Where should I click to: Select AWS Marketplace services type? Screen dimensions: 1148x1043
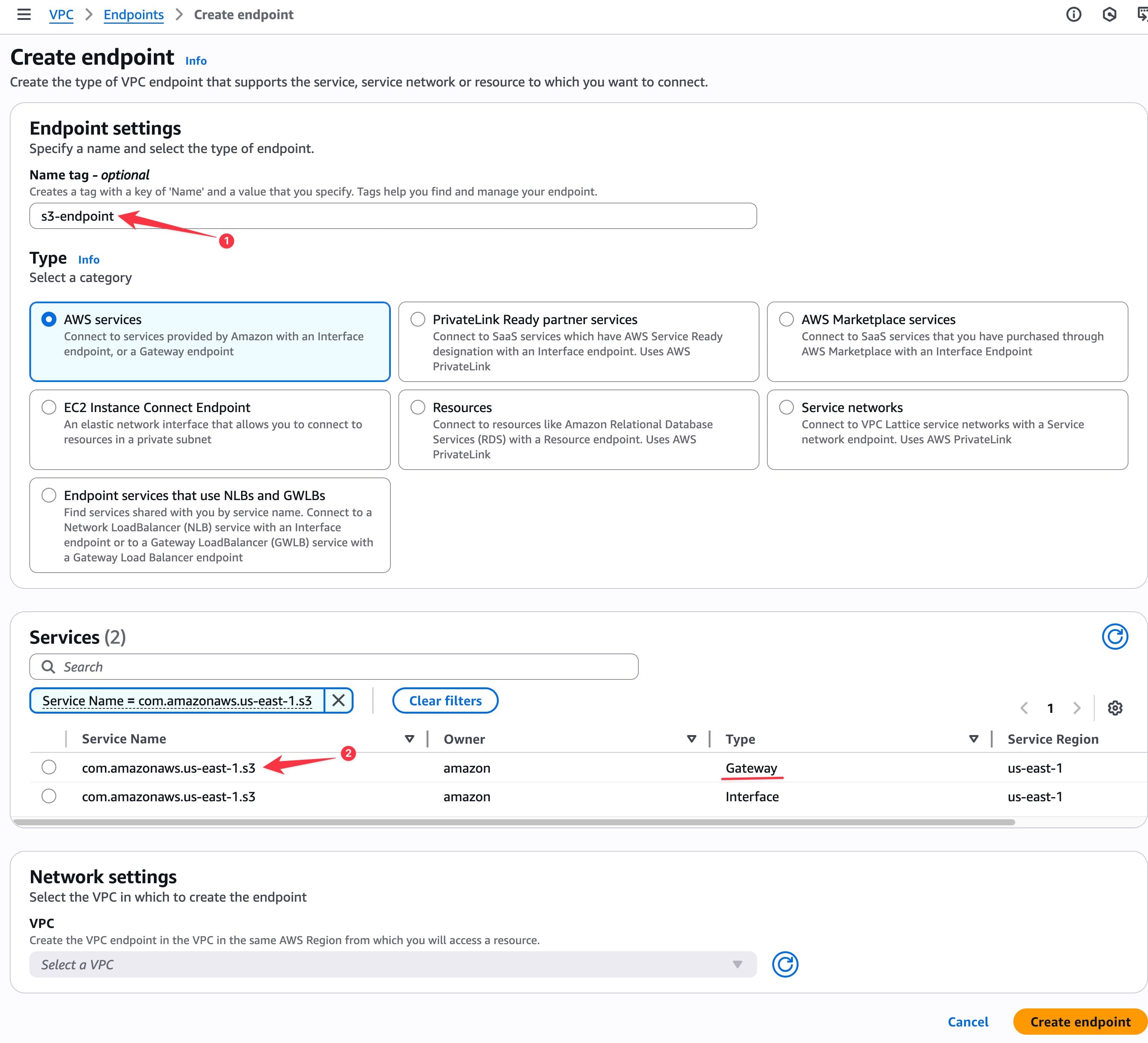pyautogui.click(x=787, y=319)
